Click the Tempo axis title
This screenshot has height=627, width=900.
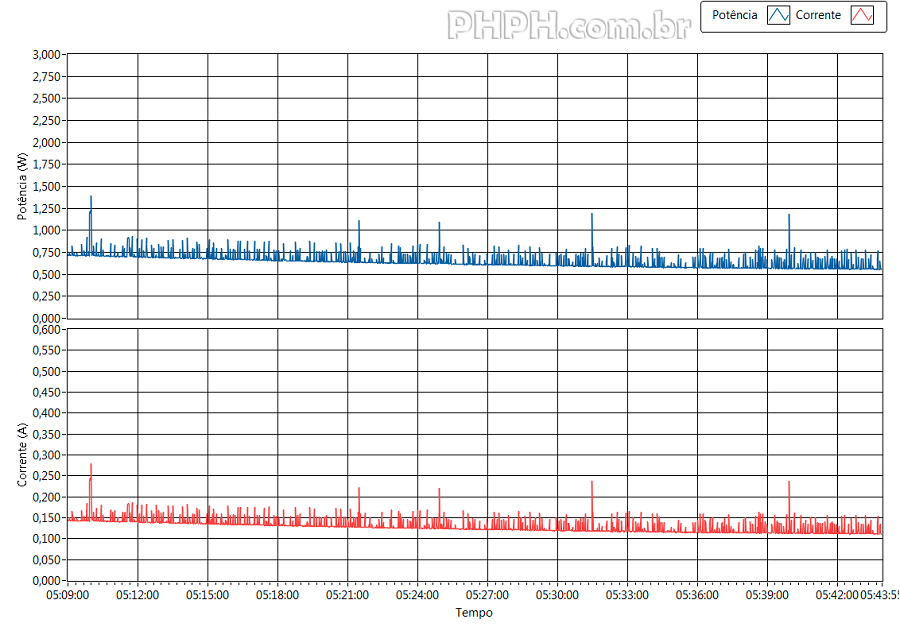pos(474,613)
